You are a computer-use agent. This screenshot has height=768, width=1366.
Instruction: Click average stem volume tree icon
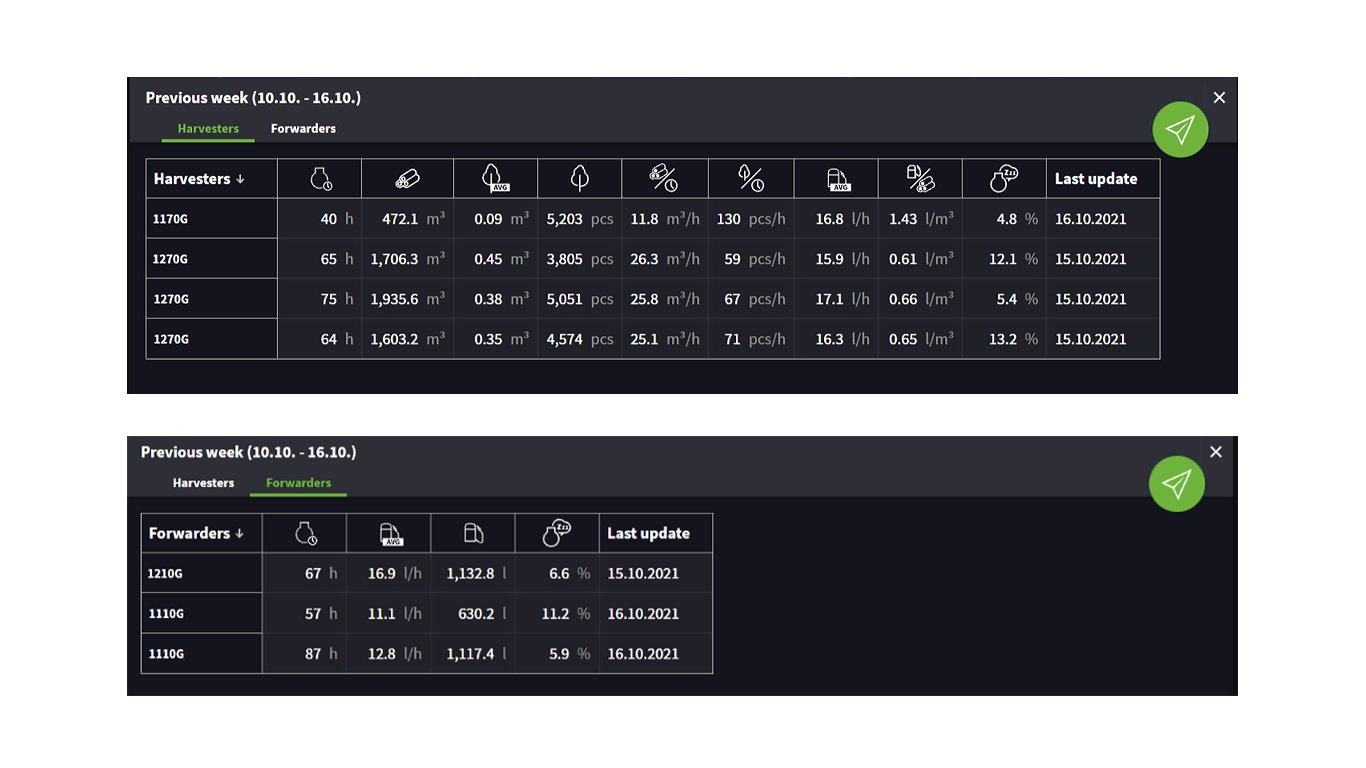click(x=495, y=179)
